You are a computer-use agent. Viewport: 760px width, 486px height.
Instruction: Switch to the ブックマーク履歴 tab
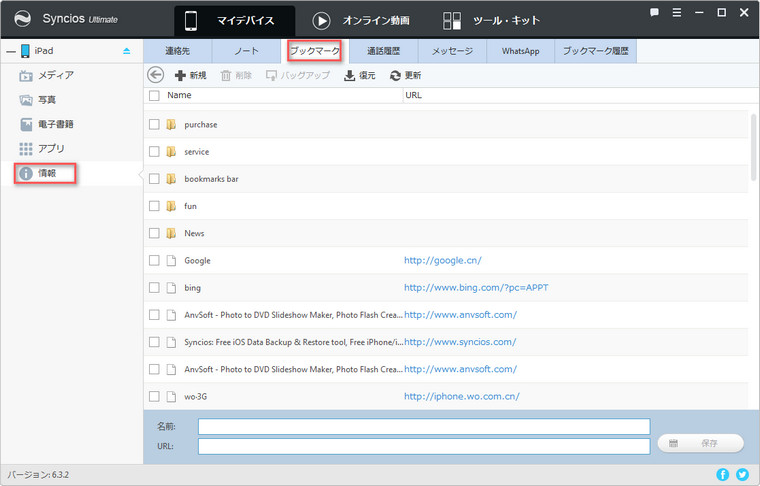tap(596, 51)
